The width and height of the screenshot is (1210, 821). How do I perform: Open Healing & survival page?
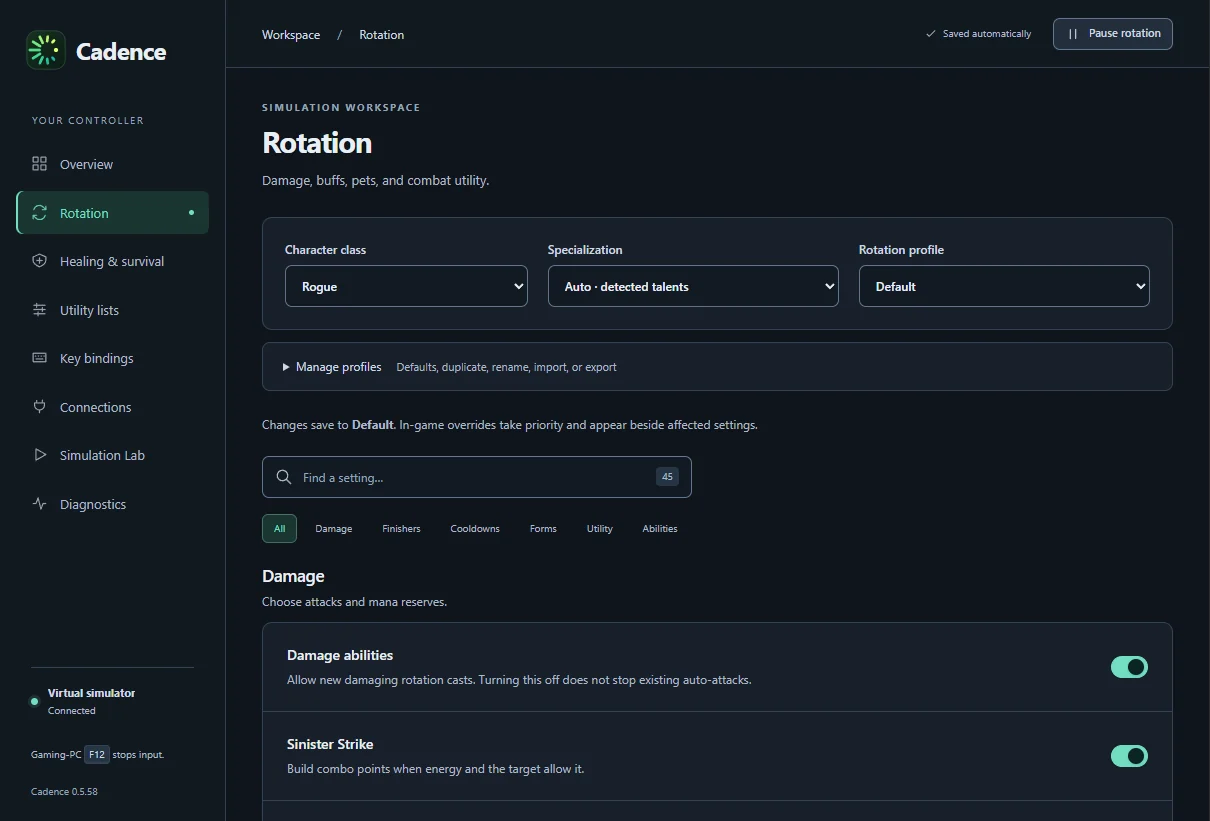pos(112,261)
